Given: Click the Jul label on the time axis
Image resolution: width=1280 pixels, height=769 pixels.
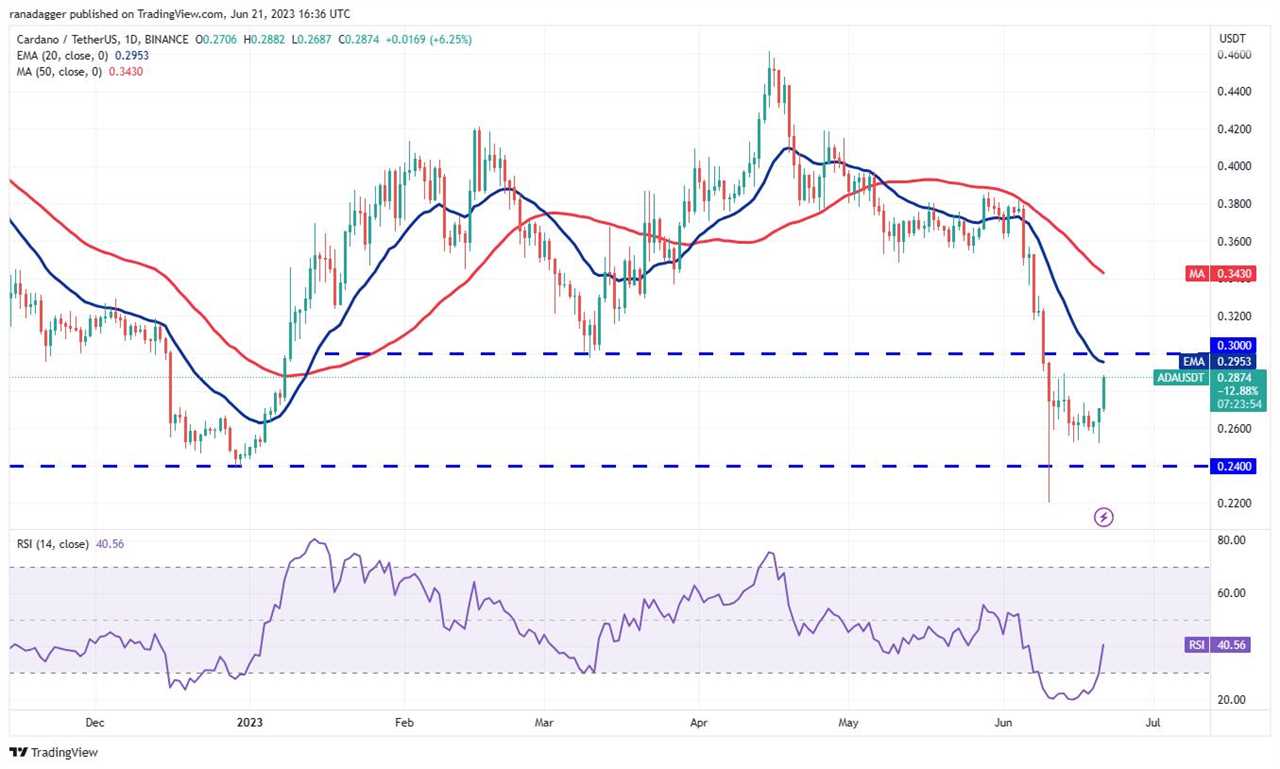Looking at the screenshot, I should pyautogui.click(x=1152, y=720).
